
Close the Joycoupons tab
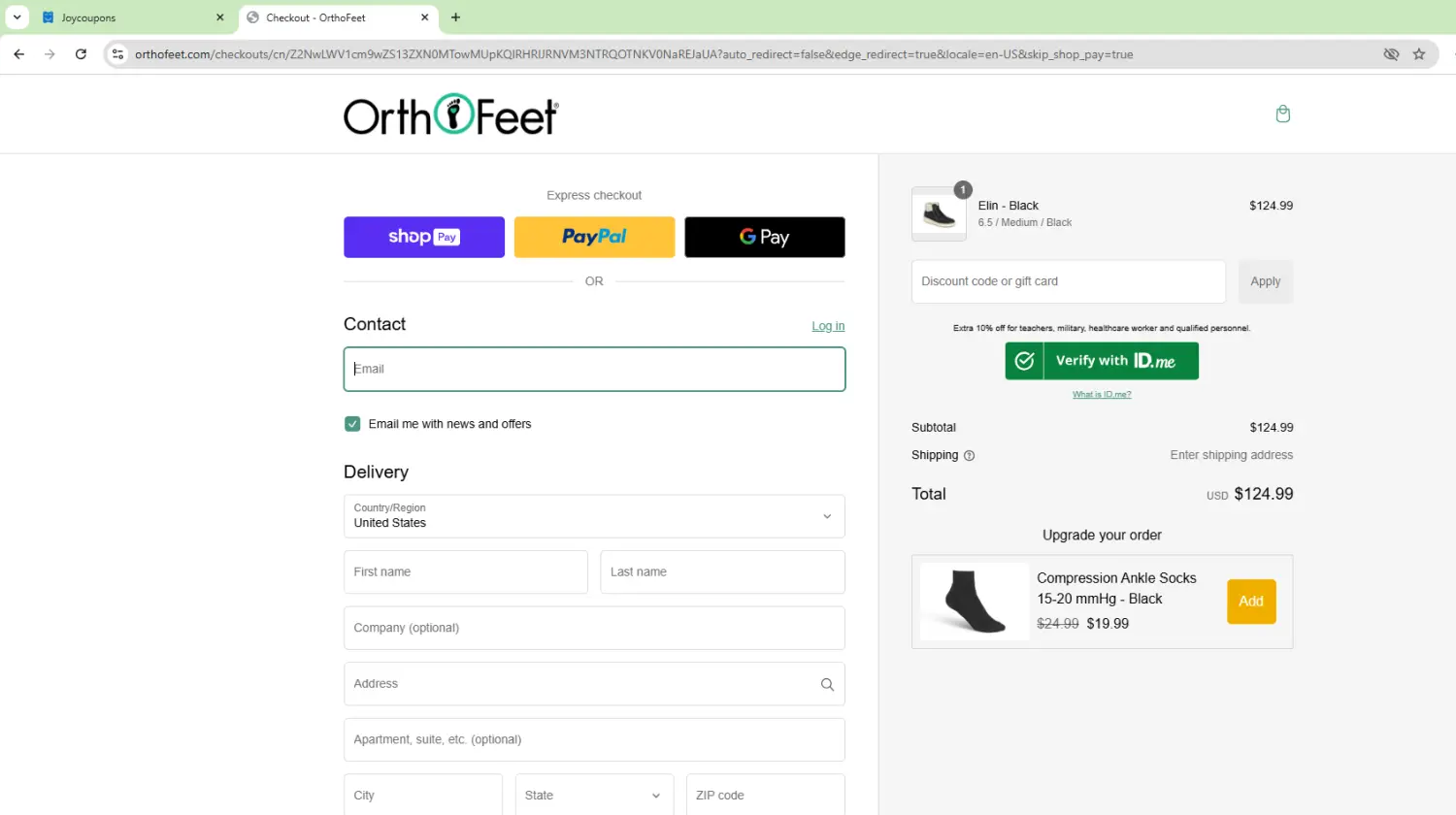coord(220,17)
